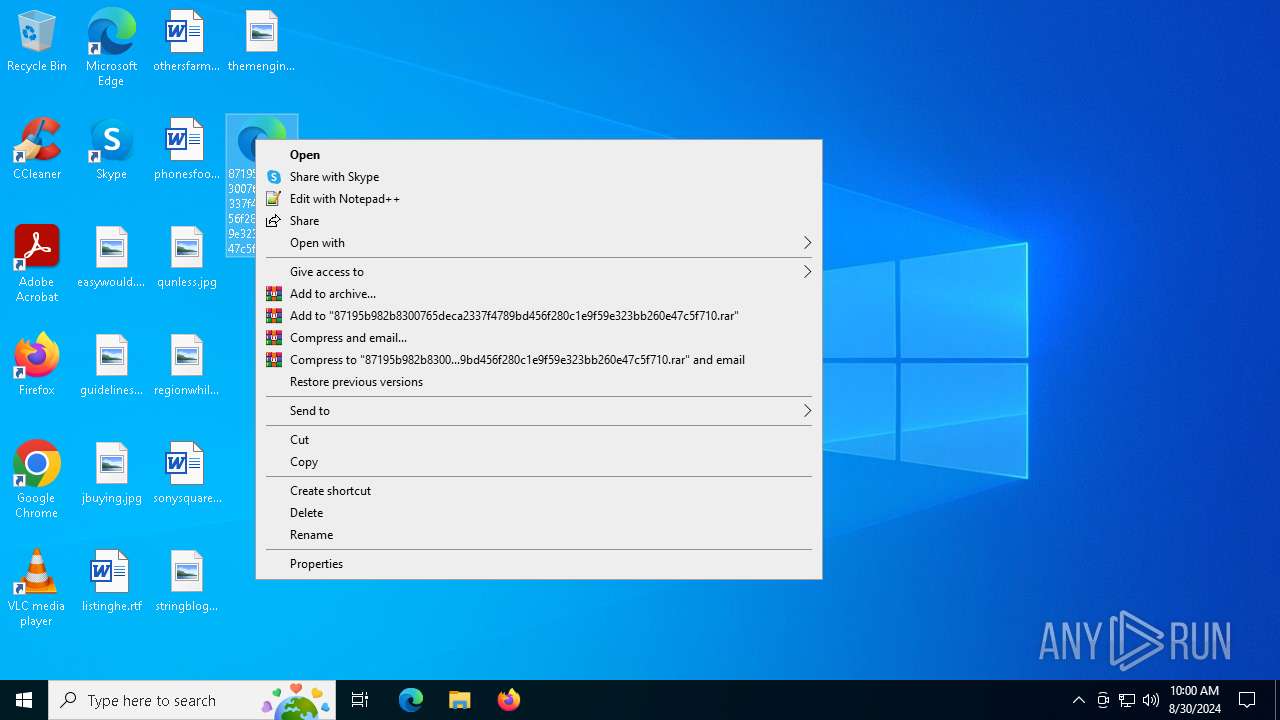This screenshot has height=720, width=1280.
Task: Select the Google Chrome desktop shortcut
Action: pyautogui.click(x=37, y=480)
